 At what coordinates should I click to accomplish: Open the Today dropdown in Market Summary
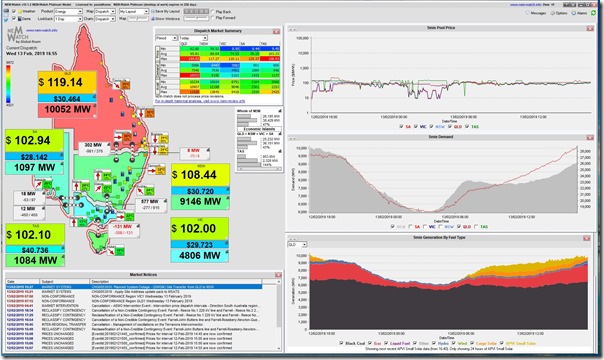(x=193, y=38)
